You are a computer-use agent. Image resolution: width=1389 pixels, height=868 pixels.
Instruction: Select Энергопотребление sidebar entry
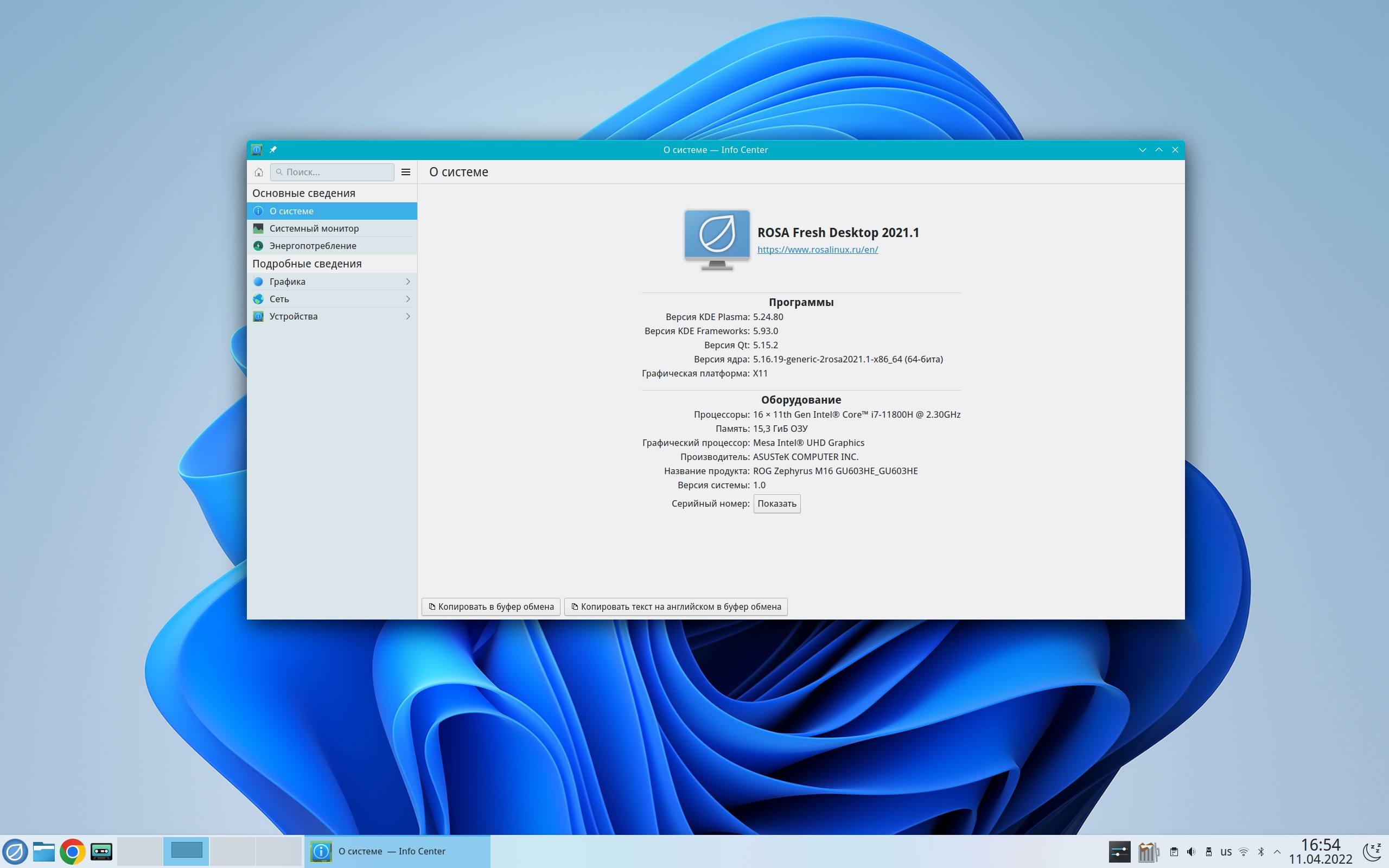[313, 246]
